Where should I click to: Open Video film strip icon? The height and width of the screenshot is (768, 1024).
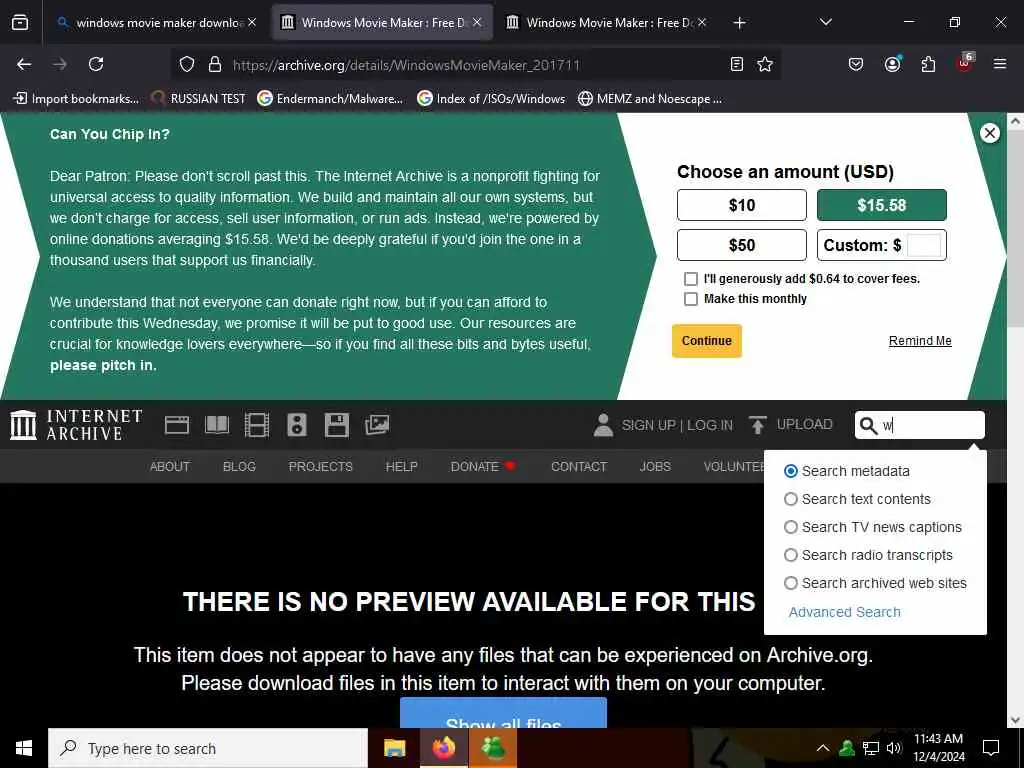point(257,425)
